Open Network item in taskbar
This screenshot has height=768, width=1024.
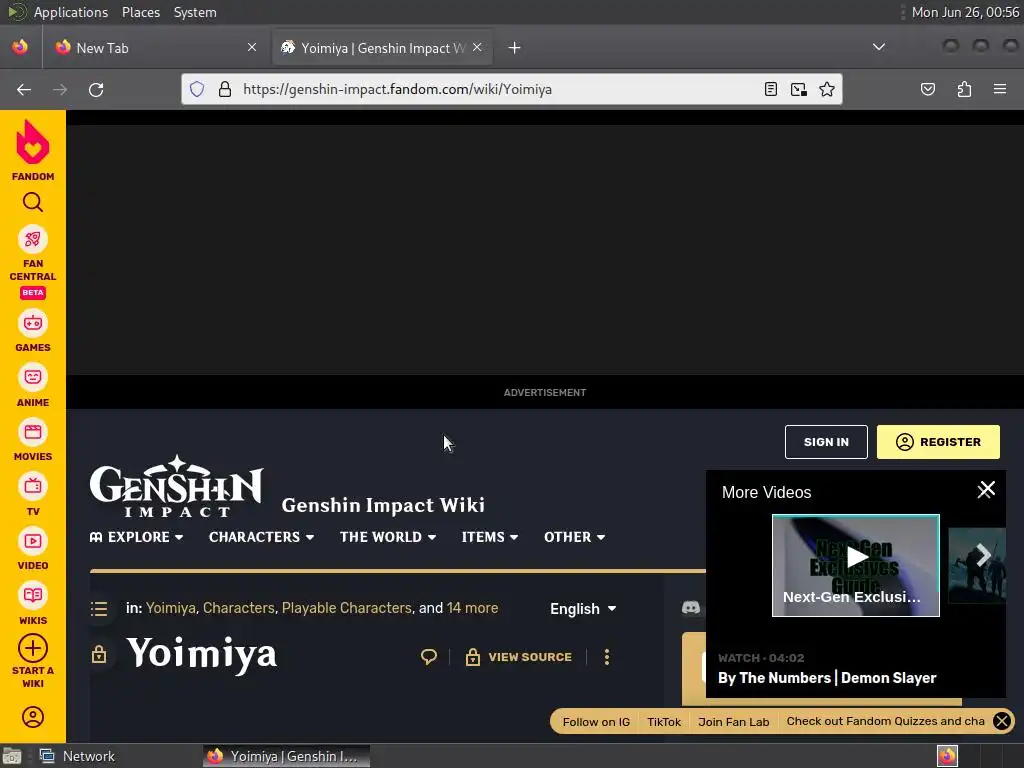(77, 756)
